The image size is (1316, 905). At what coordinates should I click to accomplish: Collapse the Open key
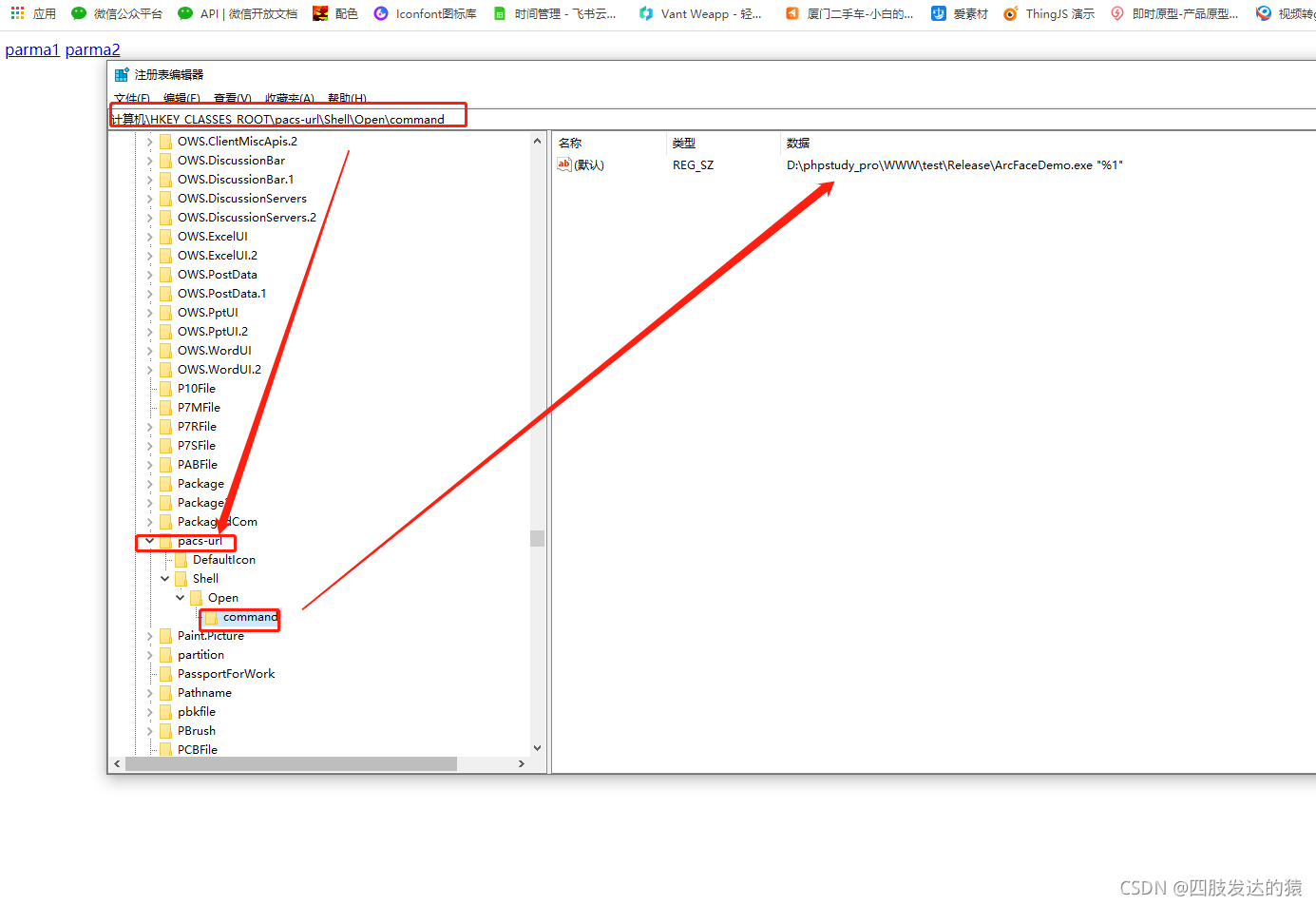click(180, 598)
